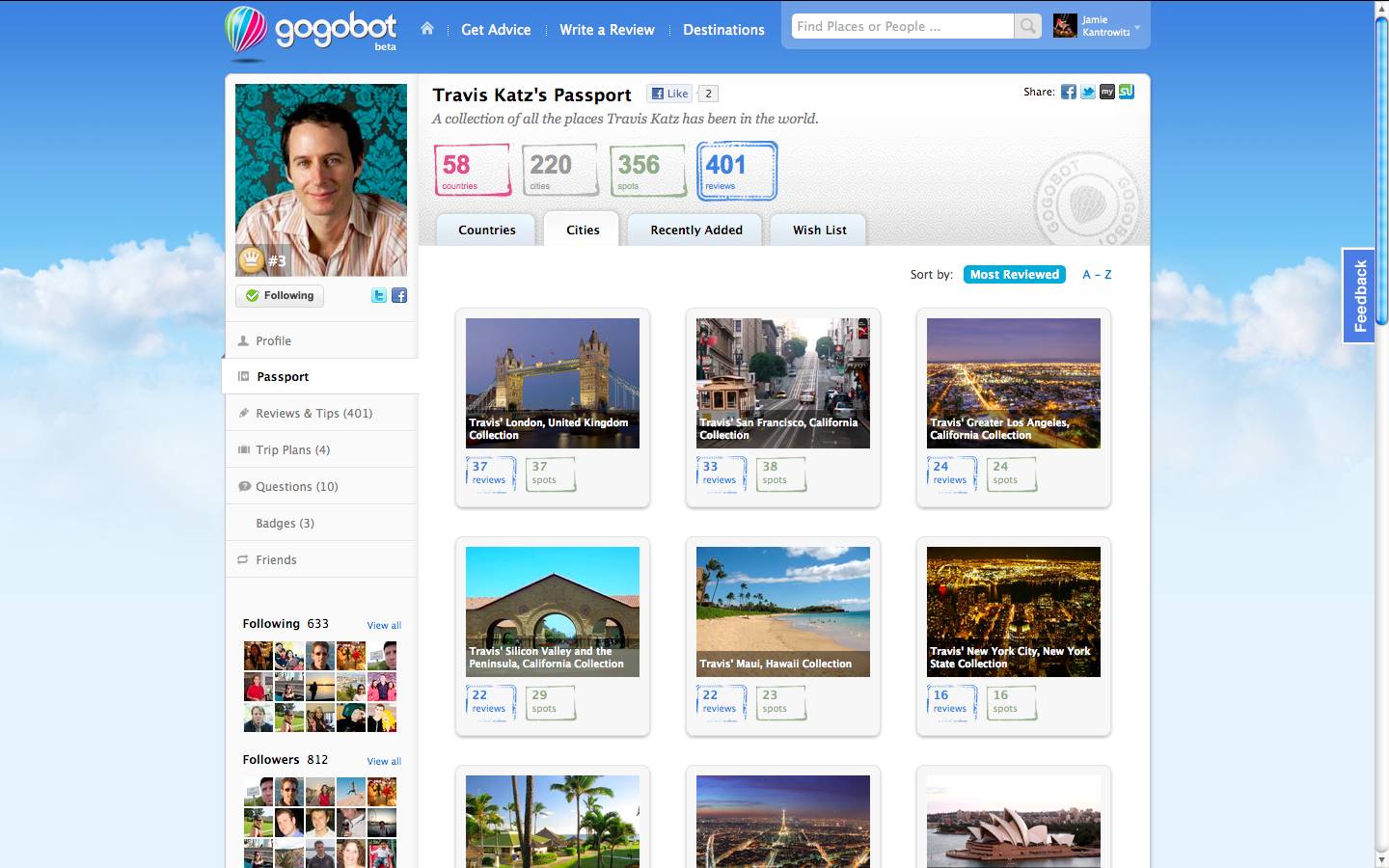
Task: Click Maui's 22 reviews stamp
Action: point(722,702)
